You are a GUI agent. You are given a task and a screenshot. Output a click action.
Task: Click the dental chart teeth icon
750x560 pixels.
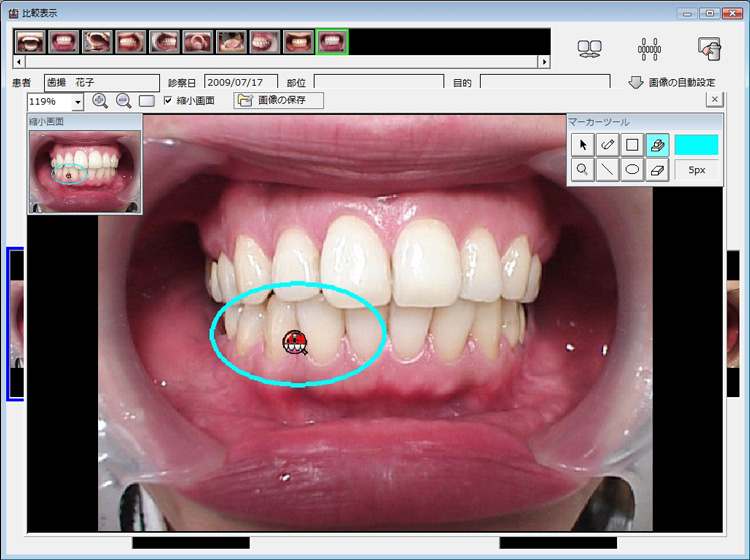(649, 49)
